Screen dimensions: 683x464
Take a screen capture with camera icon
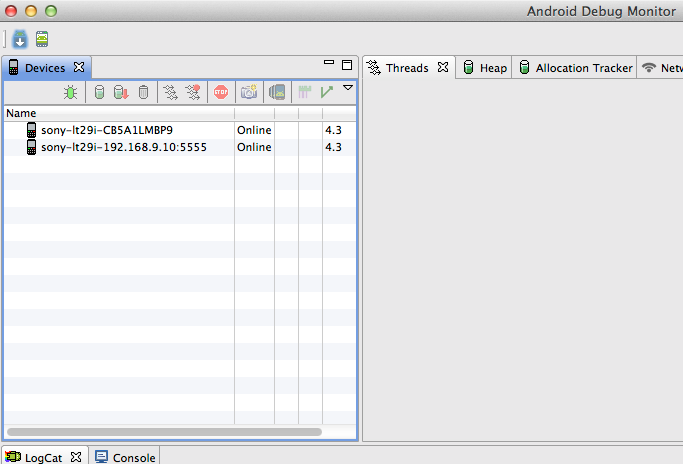pyautogui.click(x=249, y=92)
